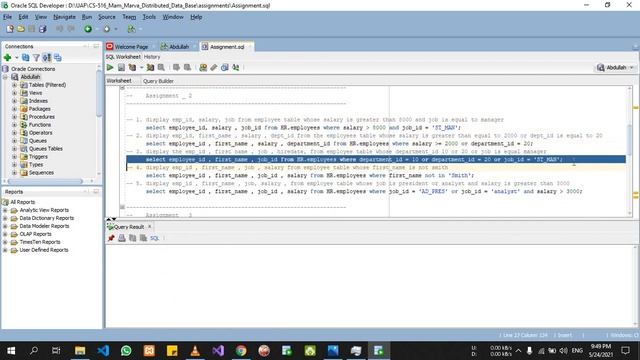Image resolution: width=640 pixels, height=360 pixels.
Task: Click the Print icon in Query Result toolbar
Action: tap(122, 238)
